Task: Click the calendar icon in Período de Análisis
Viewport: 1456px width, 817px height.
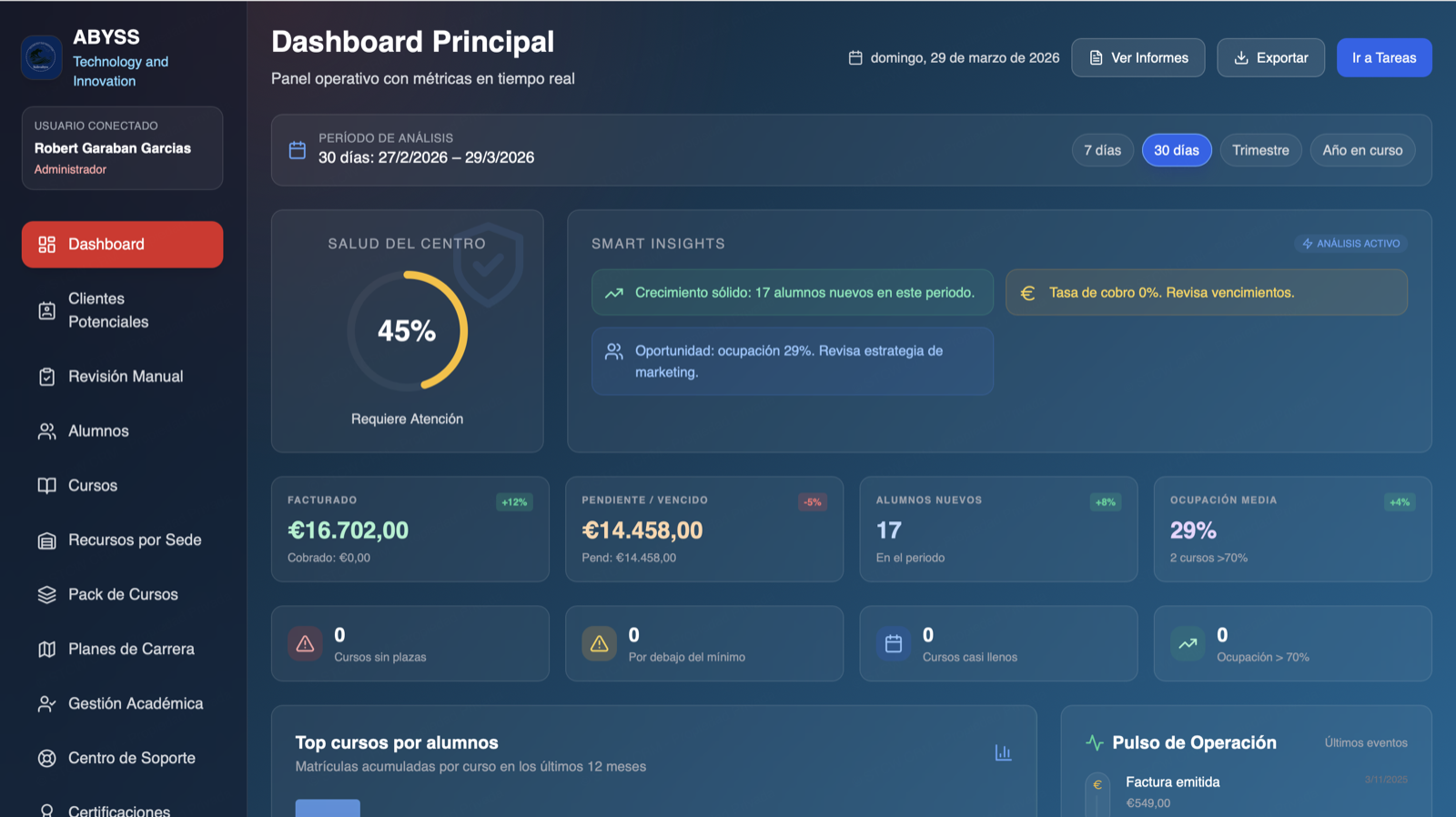Action: click(x=298, y=150)
